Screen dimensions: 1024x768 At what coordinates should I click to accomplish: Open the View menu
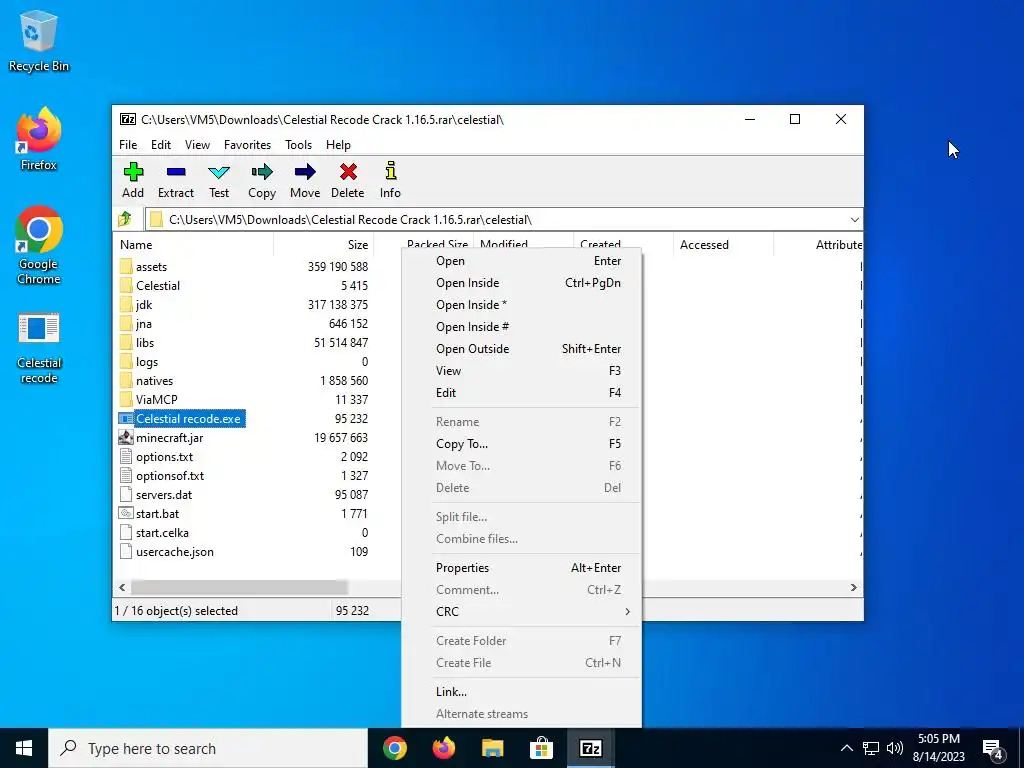(197, 145)
